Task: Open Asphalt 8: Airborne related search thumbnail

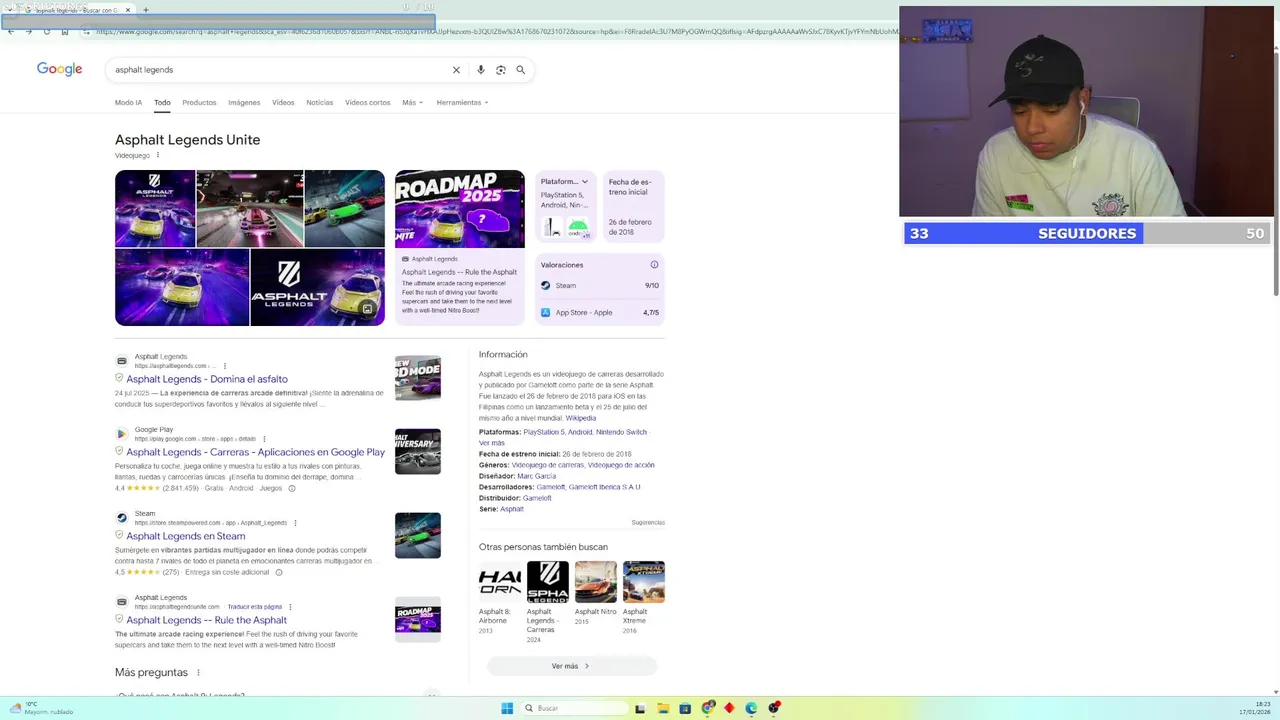Action: (x=499, y=582)
